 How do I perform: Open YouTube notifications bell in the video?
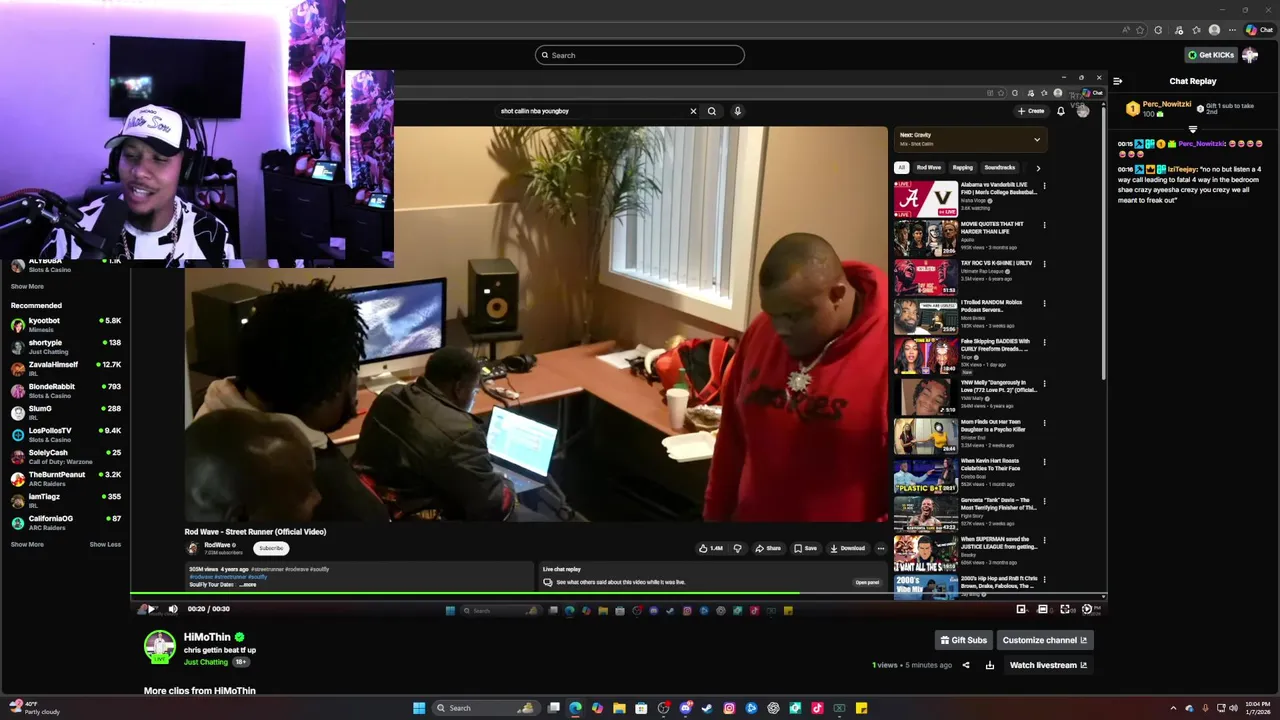click(x=1061, y=111)
